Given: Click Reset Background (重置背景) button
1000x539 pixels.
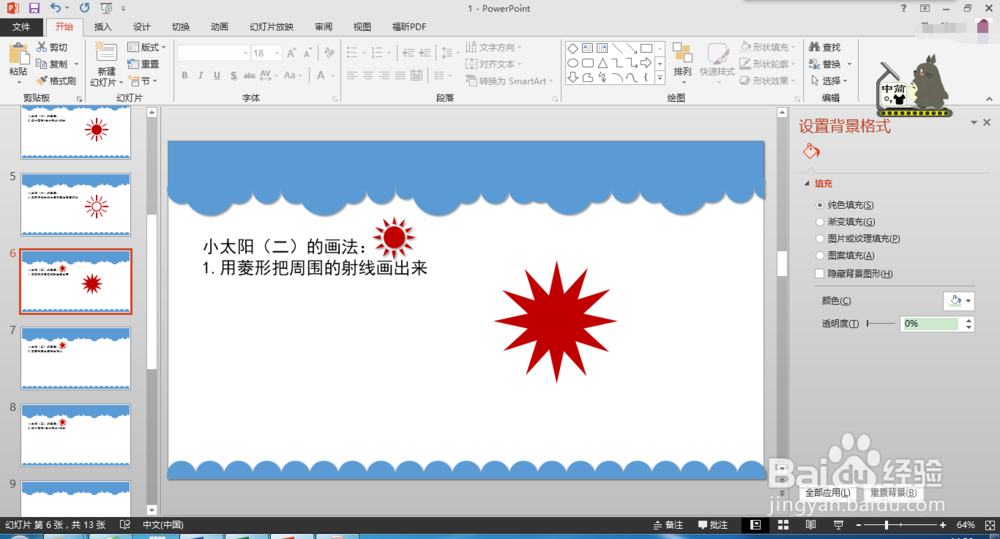Looking at the screenshot, I should pyautogui.click(x=893, y=492).
